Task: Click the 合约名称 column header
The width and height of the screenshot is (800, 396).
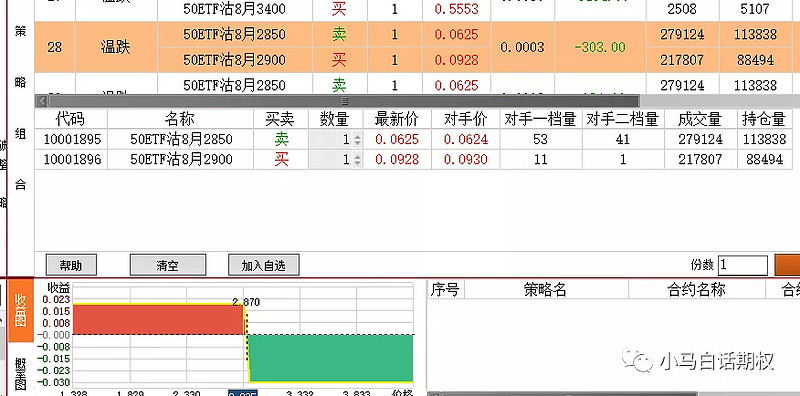Action: click(696, 290)
